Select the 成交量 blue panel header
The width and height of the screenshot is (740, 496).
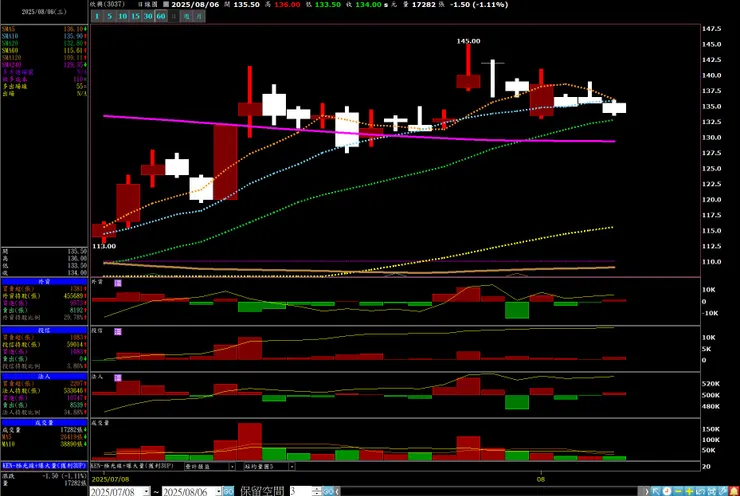pos(44,423)
